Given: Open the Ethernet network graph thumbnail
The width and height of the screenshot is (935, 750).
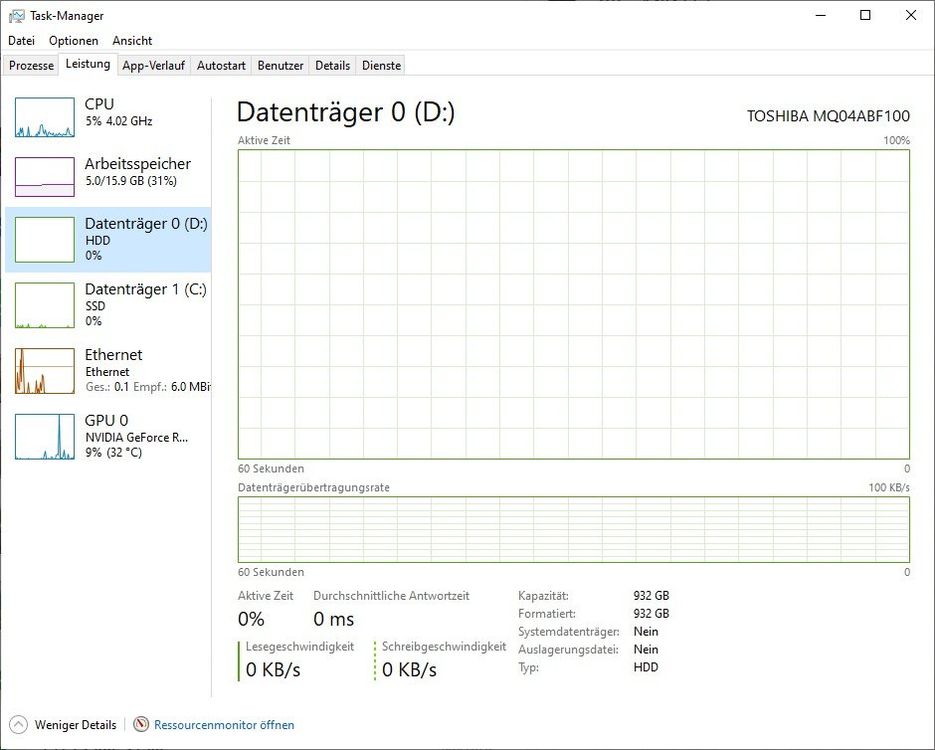Looking at the screenshot, I should [45, 371].
